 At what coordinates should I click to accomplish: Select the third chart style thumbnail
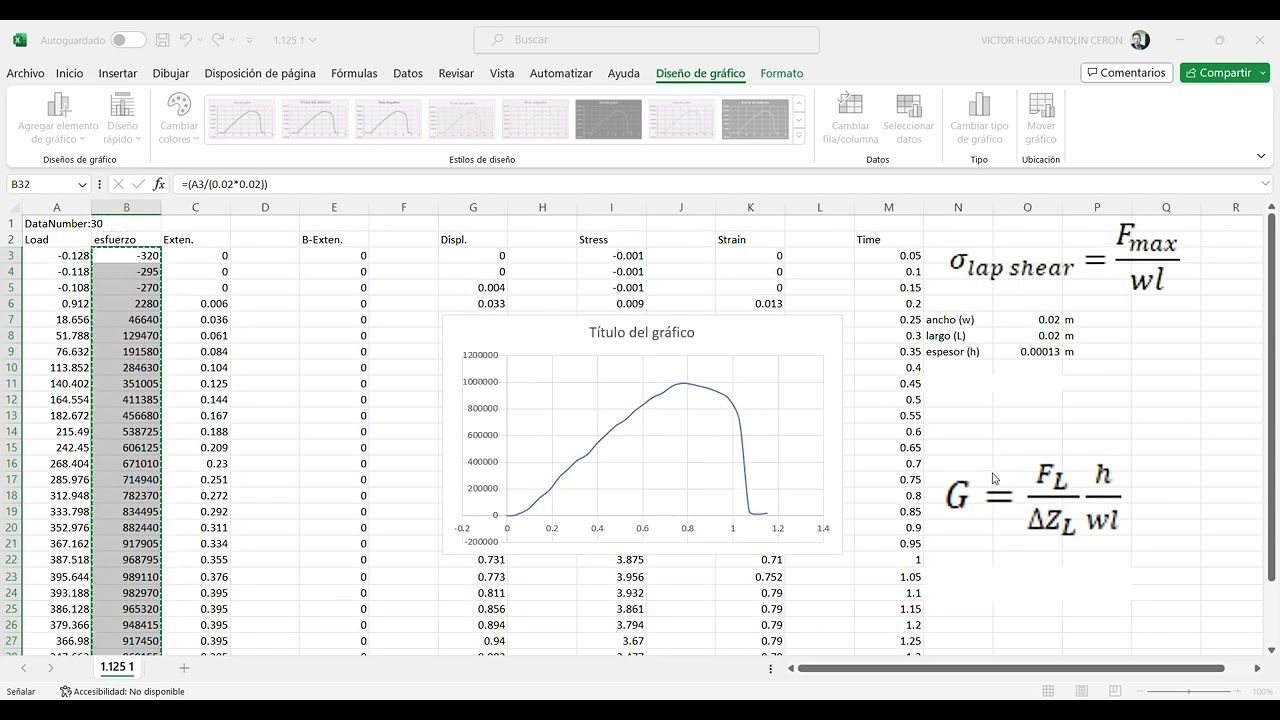[x=388, y=119]
